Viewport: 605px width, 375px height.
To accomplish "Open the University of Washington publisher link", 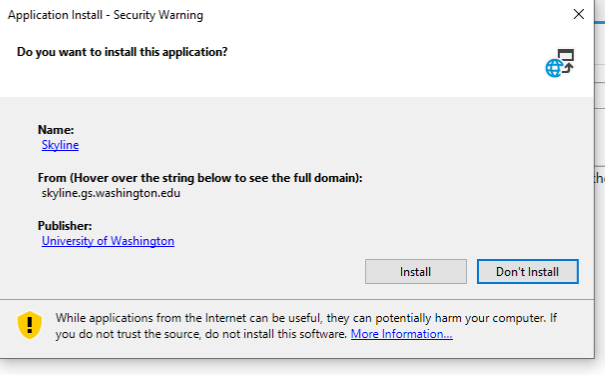I will click(108, 241).
